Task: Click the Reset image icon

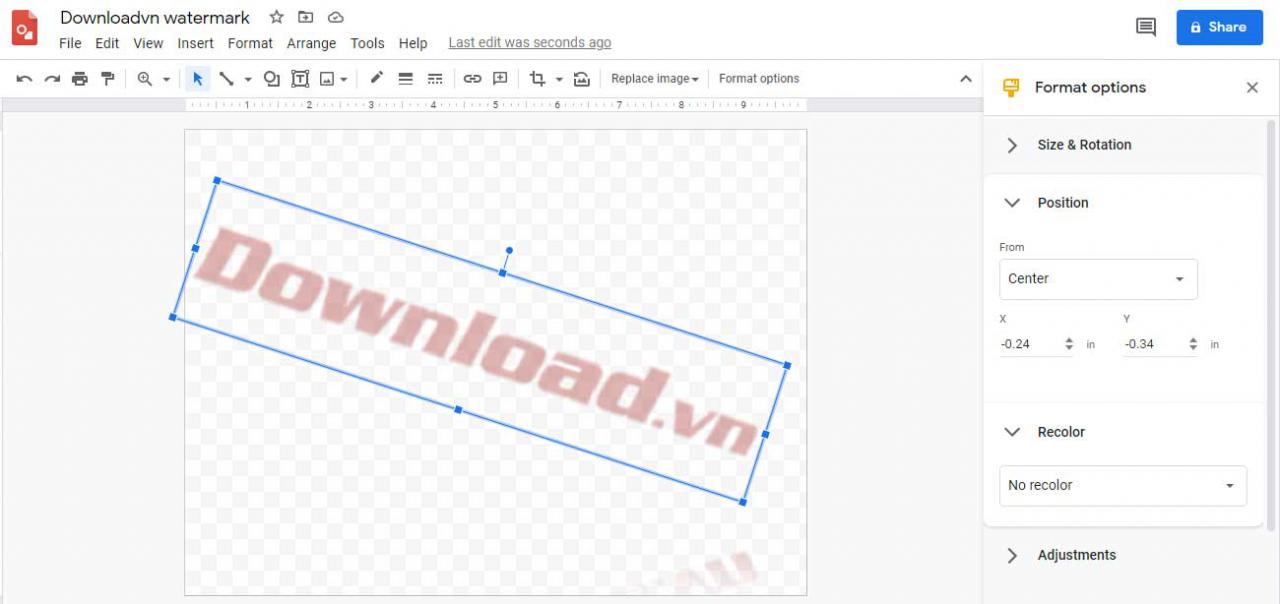Action: 582,79
